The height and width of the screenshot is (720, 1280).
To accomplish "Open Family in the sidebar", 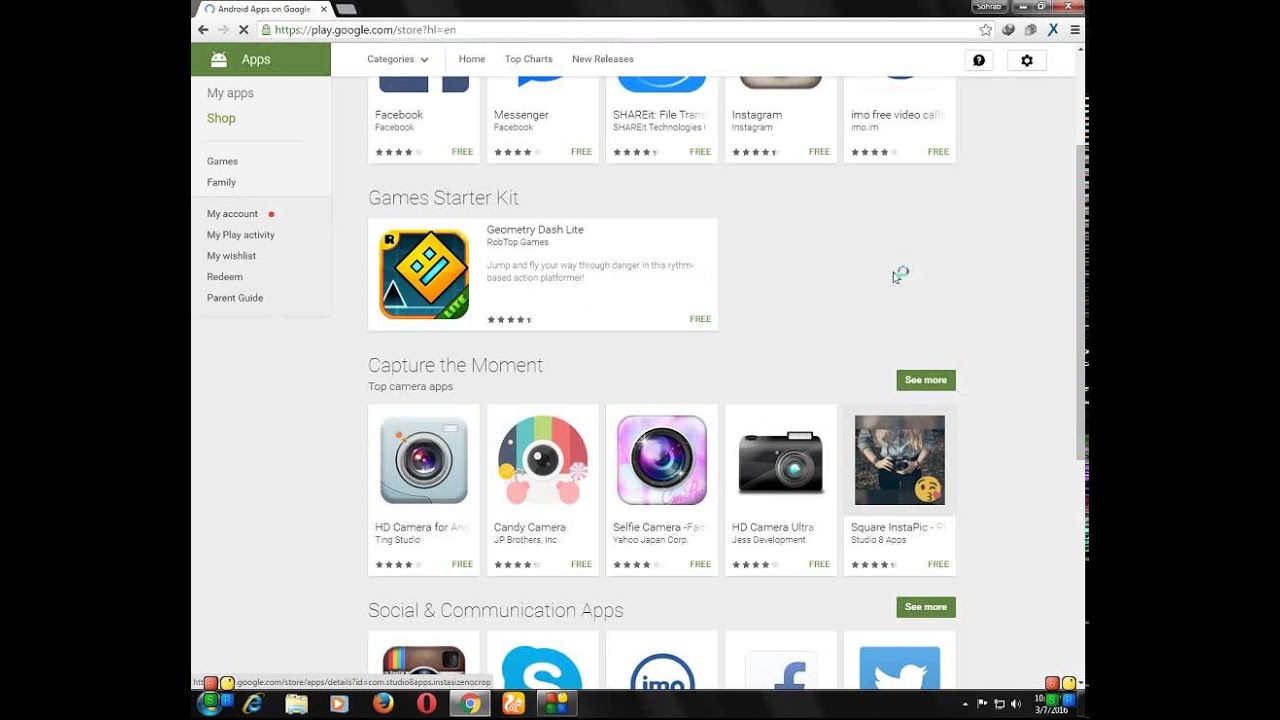I will click(x=221, y=182).
